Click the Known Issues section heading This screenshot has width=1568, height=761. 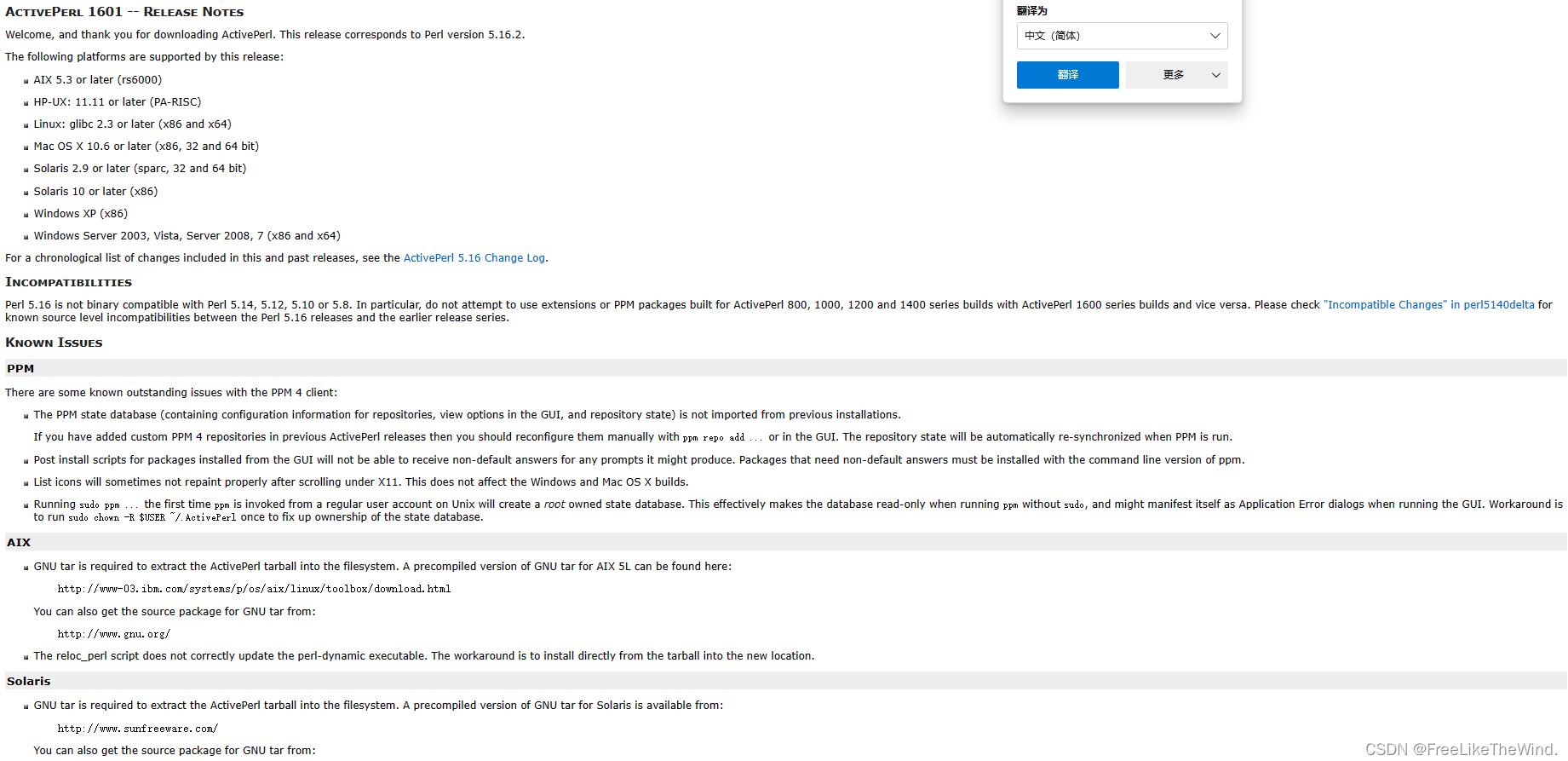[54, 343]
